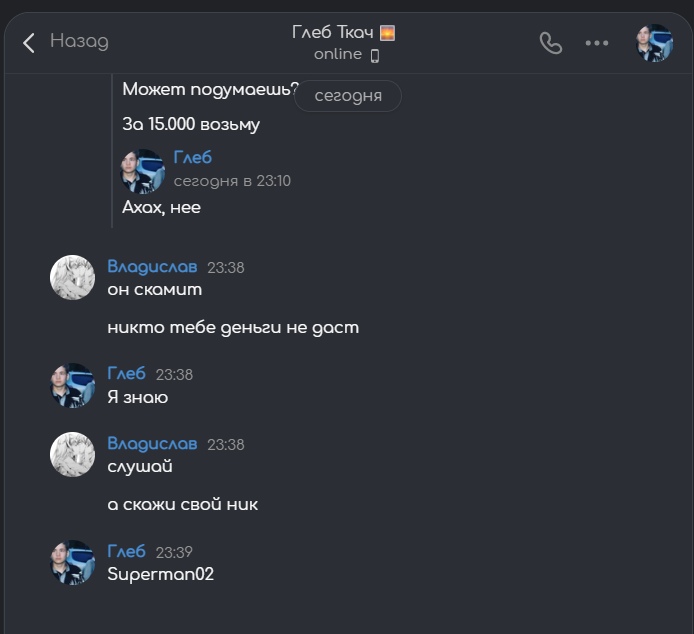Select the Superman02 message
The width and height of the screenshot is (694, 634).
160,574
